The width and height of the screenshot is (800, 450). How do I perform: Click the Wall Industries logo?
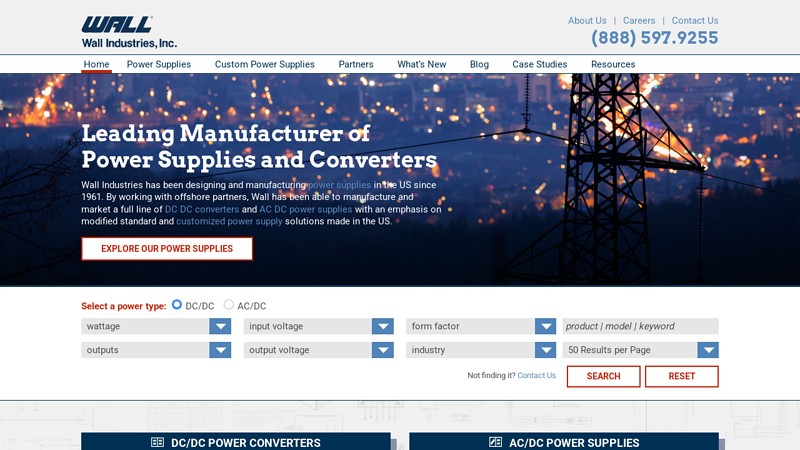coord(129,32)
